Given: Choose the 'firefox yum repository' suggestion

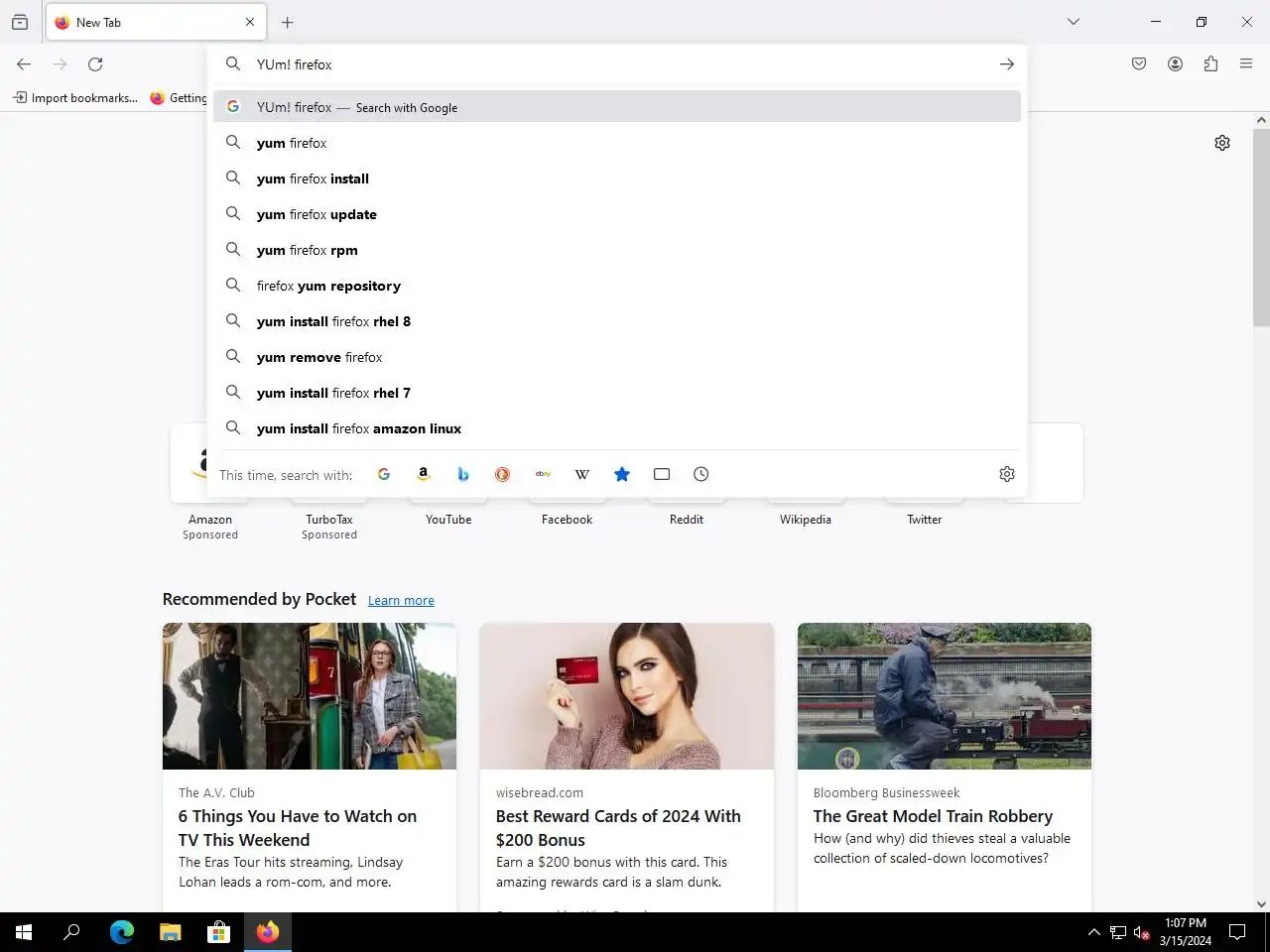Looking at the screenshot, I should click(x=617, y=286).
